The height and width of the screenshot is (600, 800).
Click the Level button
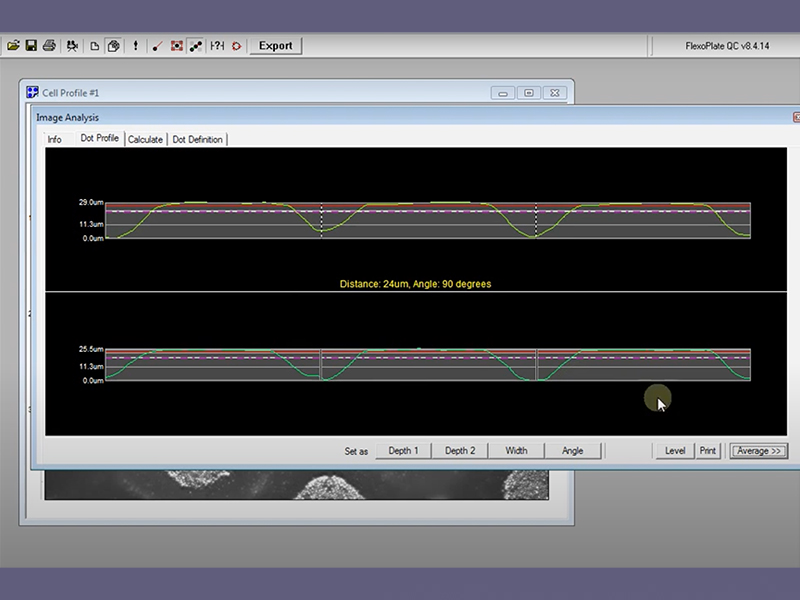tap(675, 451)
